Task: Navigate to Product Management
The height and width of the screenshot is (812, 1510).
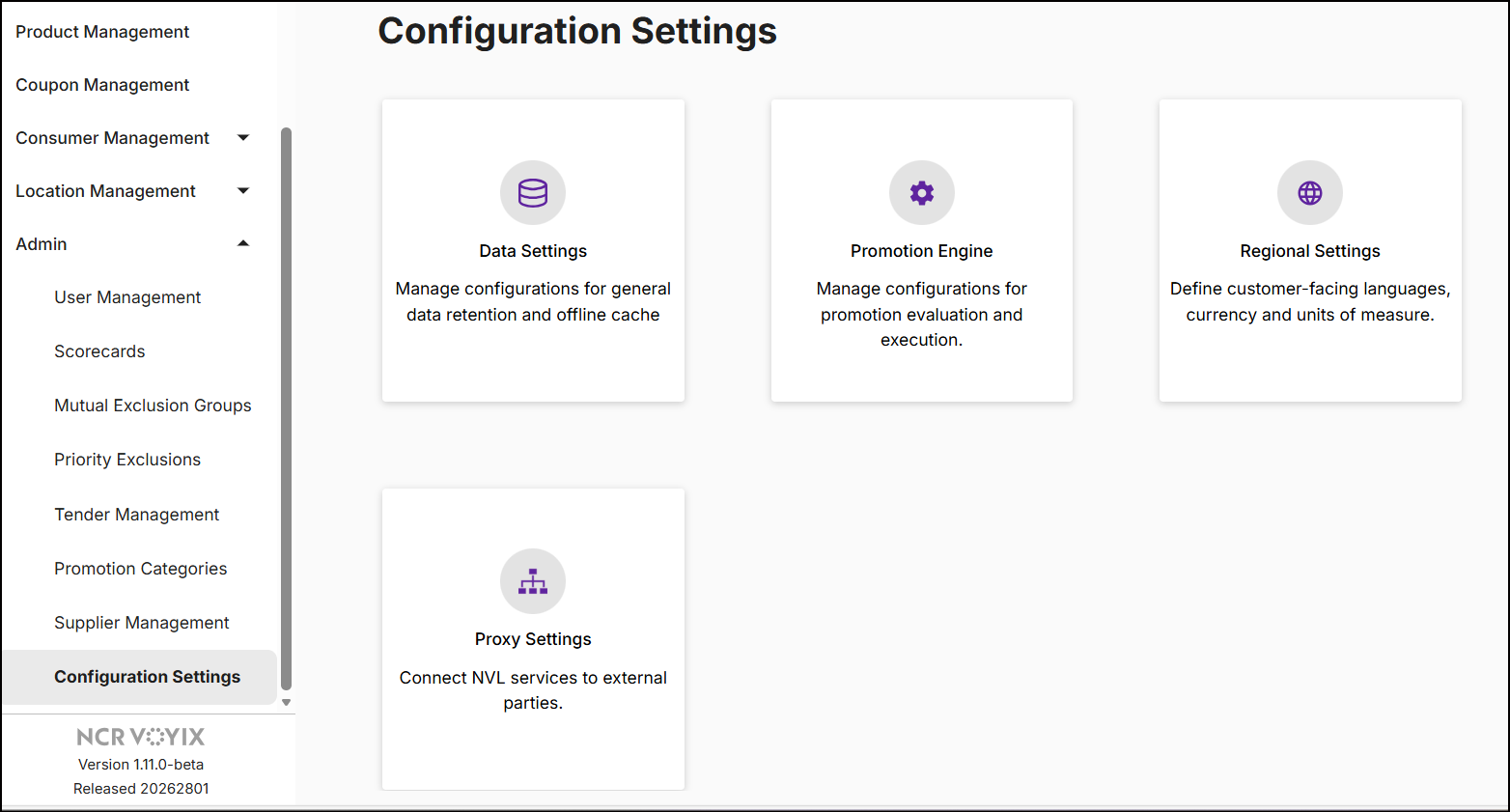Action: click(x=101, y=31)
